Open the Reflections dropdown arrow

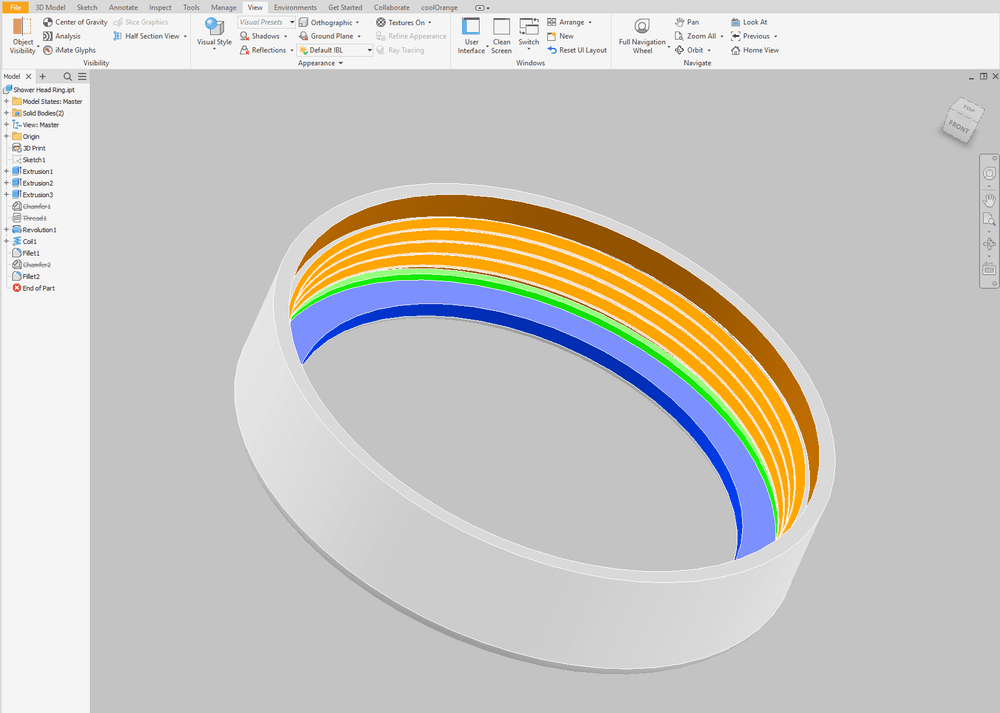click(x=292, y=50)
